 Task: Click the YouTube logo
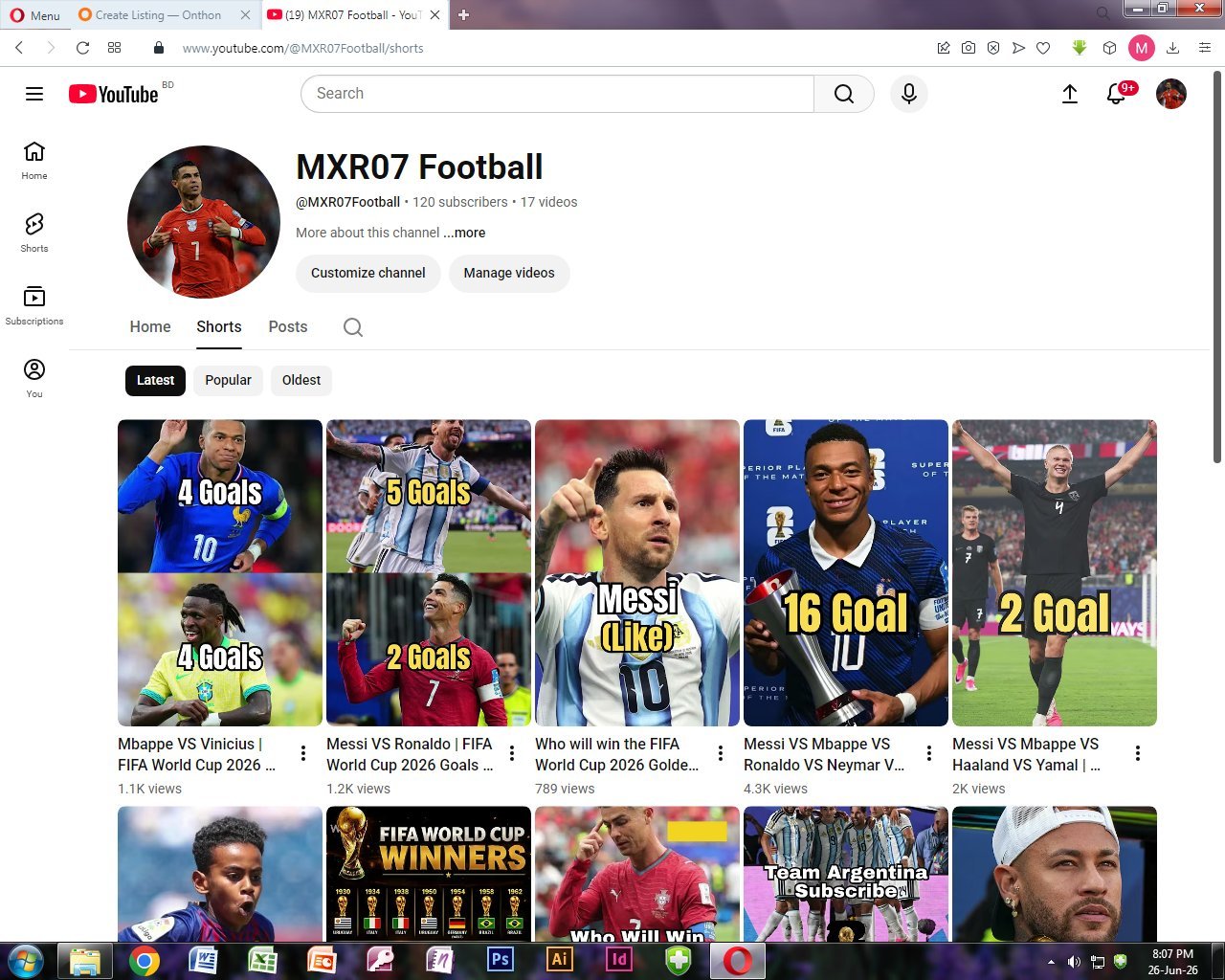(x=114, y=94)
